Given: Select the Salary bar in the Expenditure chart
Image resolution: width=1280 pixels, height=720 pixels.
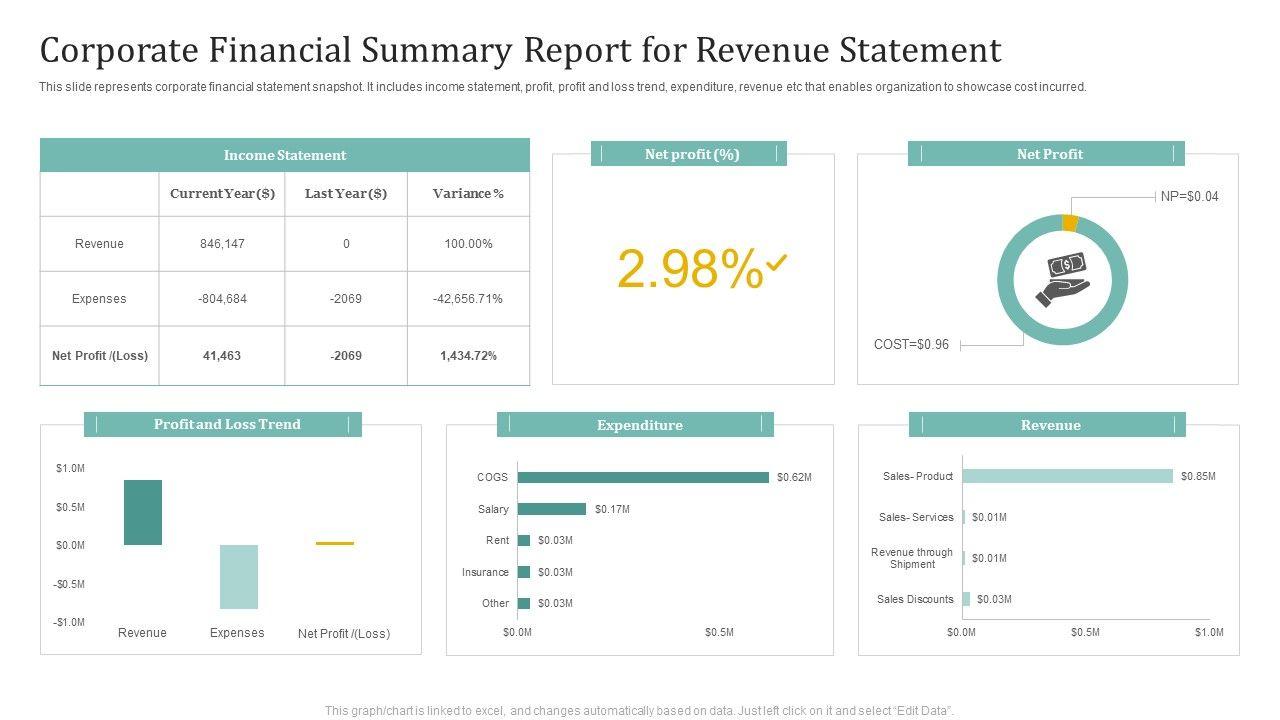Looking at the screenshot, I should 552,509.
